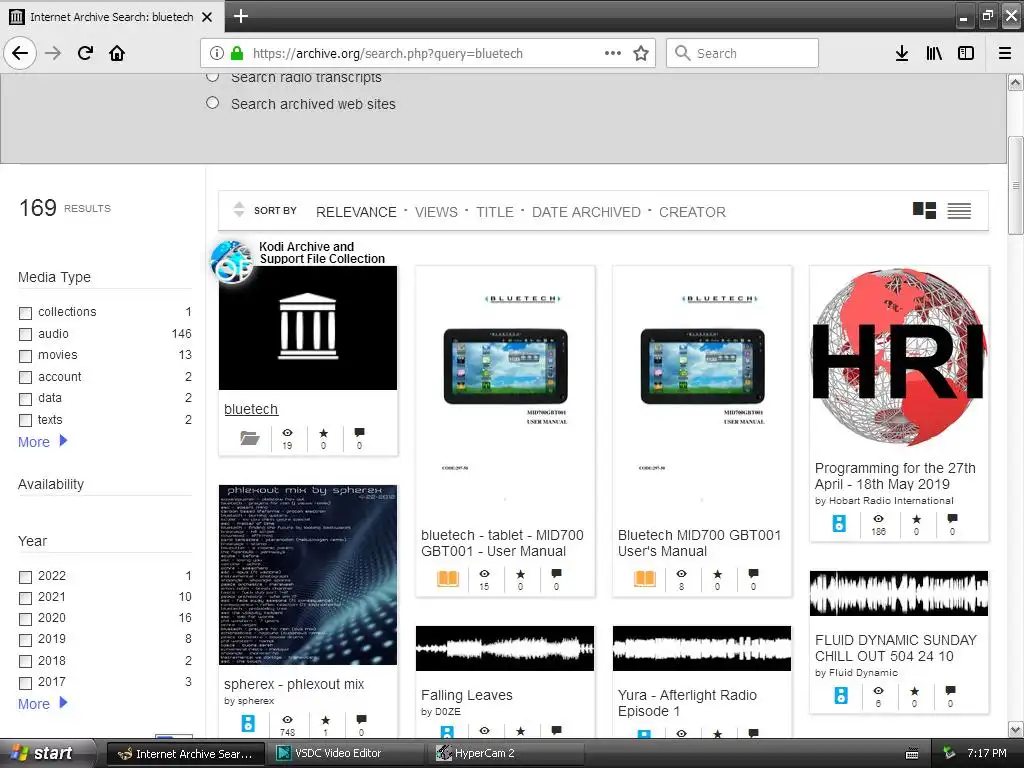
Task: Open Yura Afterlight Radio Episode 1
Action: pos(687,703)
